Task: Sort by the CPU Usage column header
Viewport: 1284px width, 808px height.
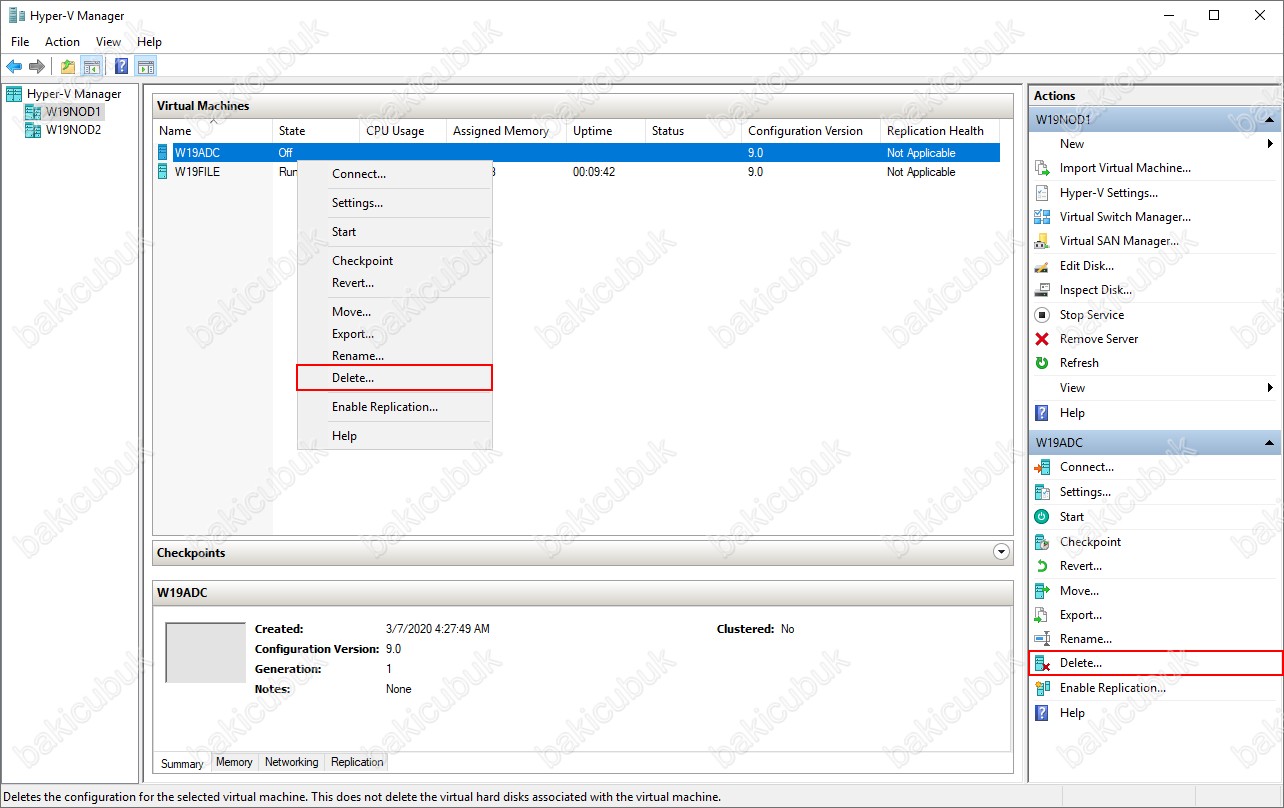Action: click(403, 131)
